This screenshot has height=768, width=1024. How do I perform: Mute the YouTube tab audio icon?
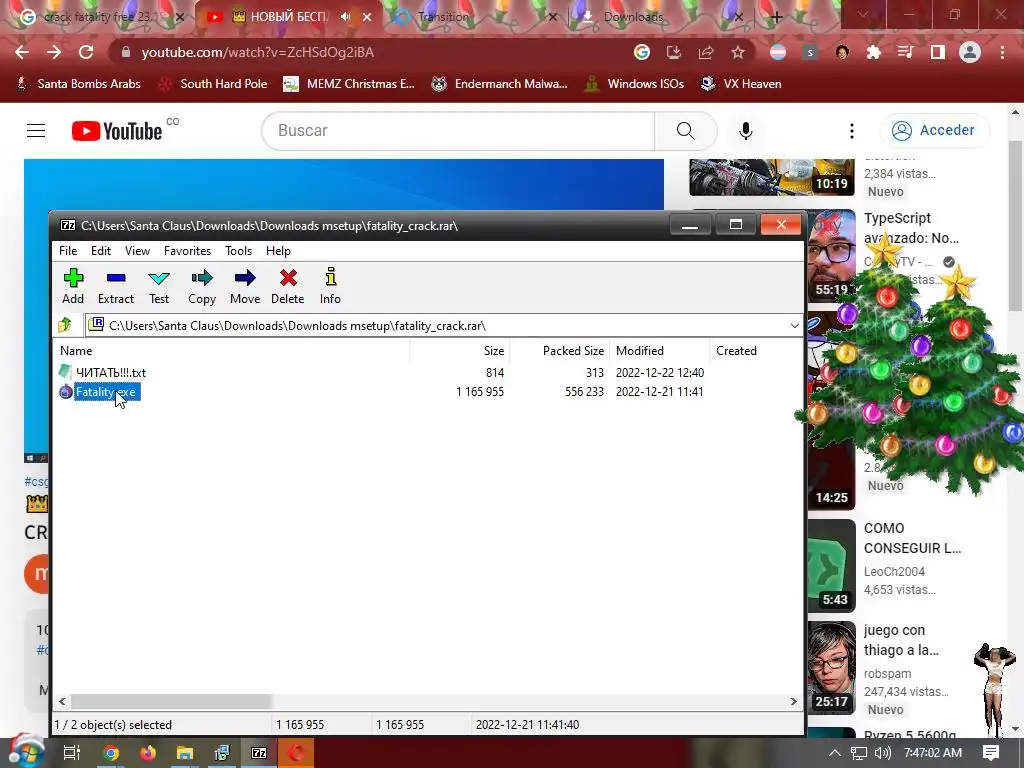(345, 17)
